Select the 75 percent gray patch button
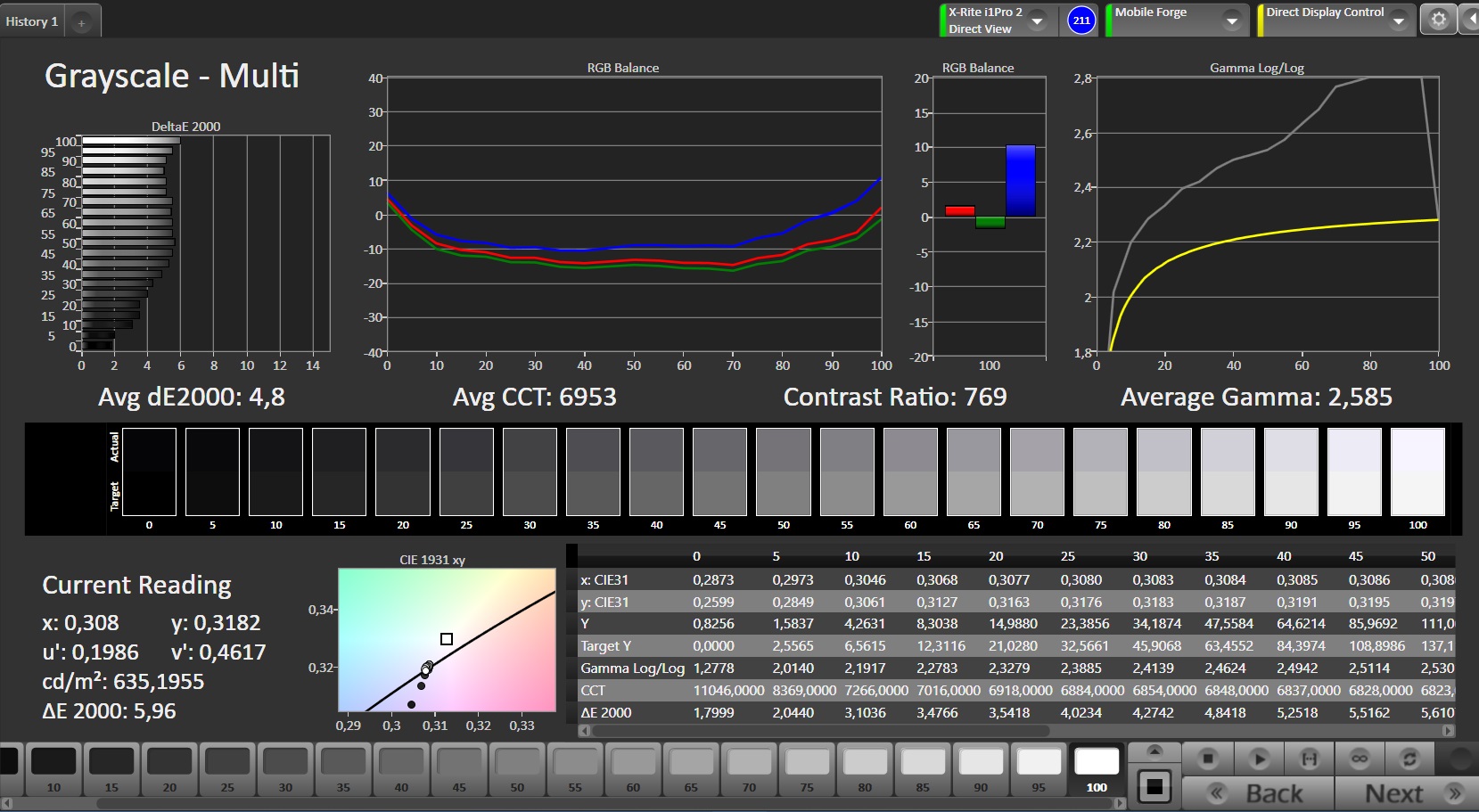The image size is (1479, 812). (x=807, y=769)
